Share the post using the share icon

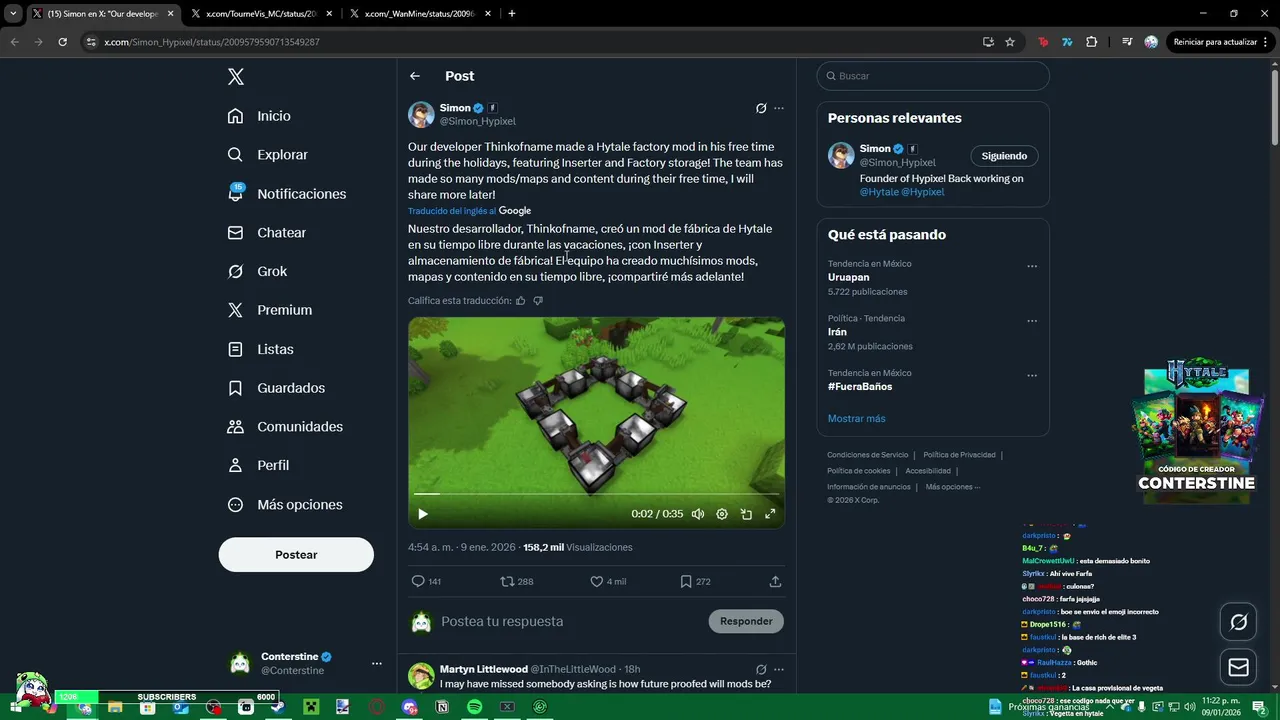pos(775,581)
